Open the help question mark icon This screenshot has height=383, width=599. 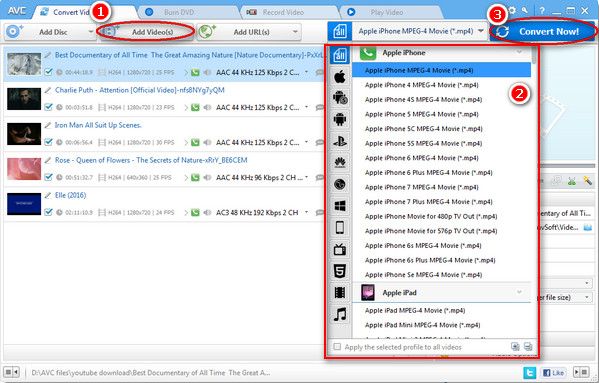542,11
